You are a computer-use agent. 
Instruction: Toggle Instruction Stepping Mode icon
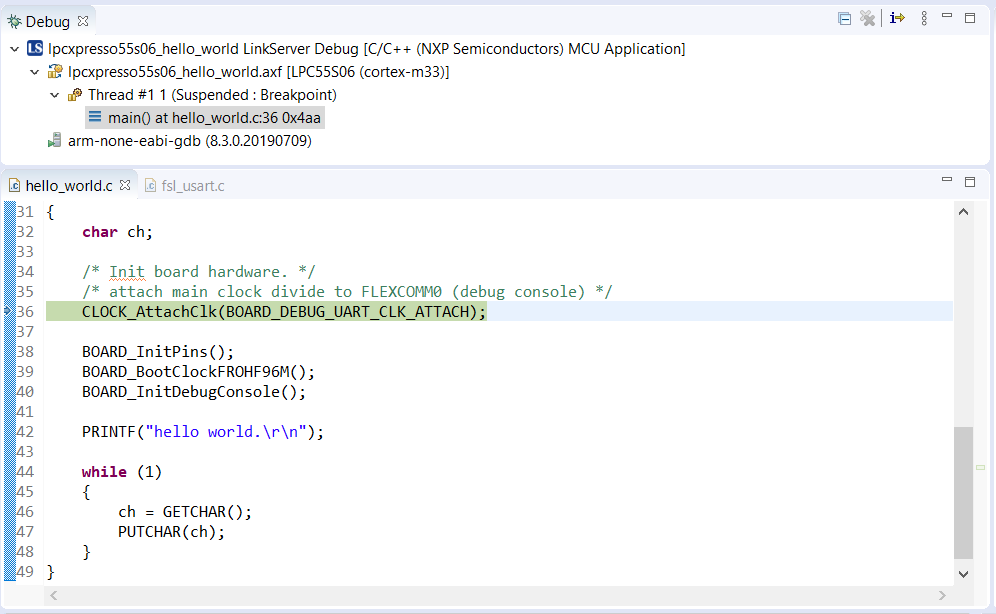tap(897, 19)
